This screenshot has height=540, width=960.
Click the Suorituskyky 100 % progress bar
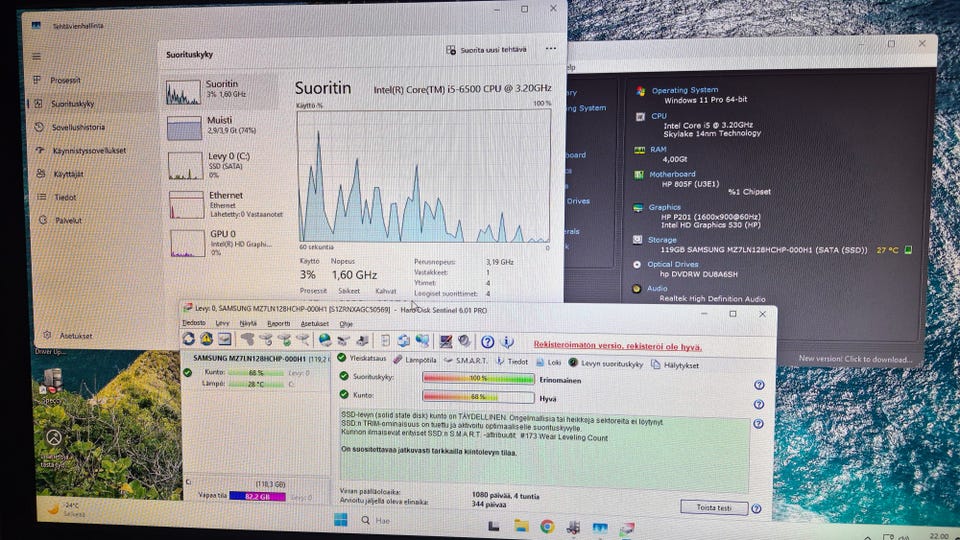pos(478,378)
